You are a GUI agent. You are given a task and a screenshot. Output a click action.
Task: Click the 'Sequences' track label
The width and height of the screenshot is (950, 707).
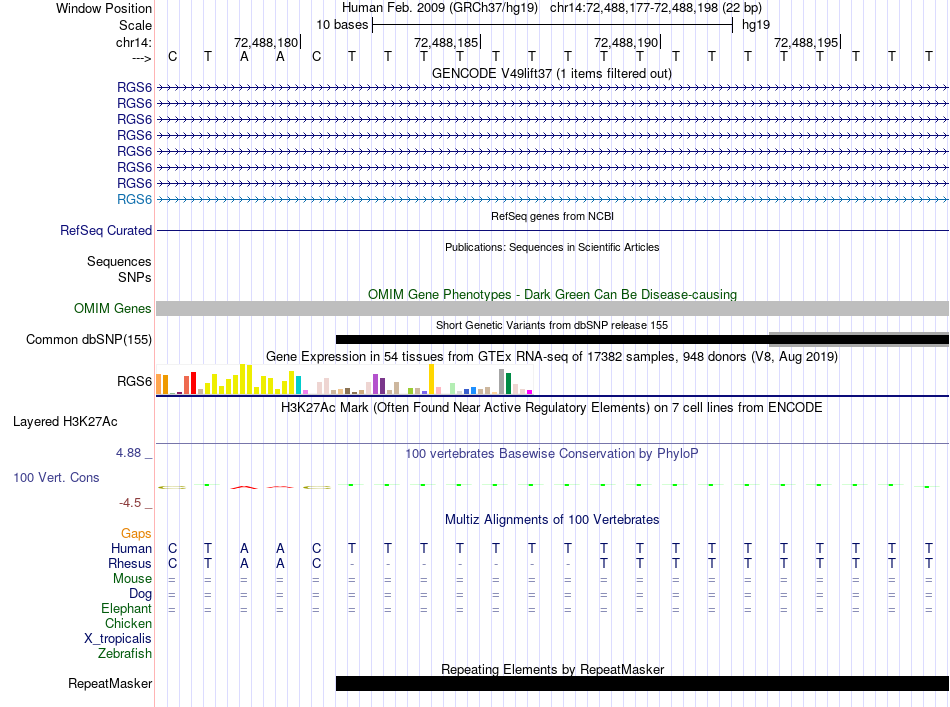(x=119, y=261)
